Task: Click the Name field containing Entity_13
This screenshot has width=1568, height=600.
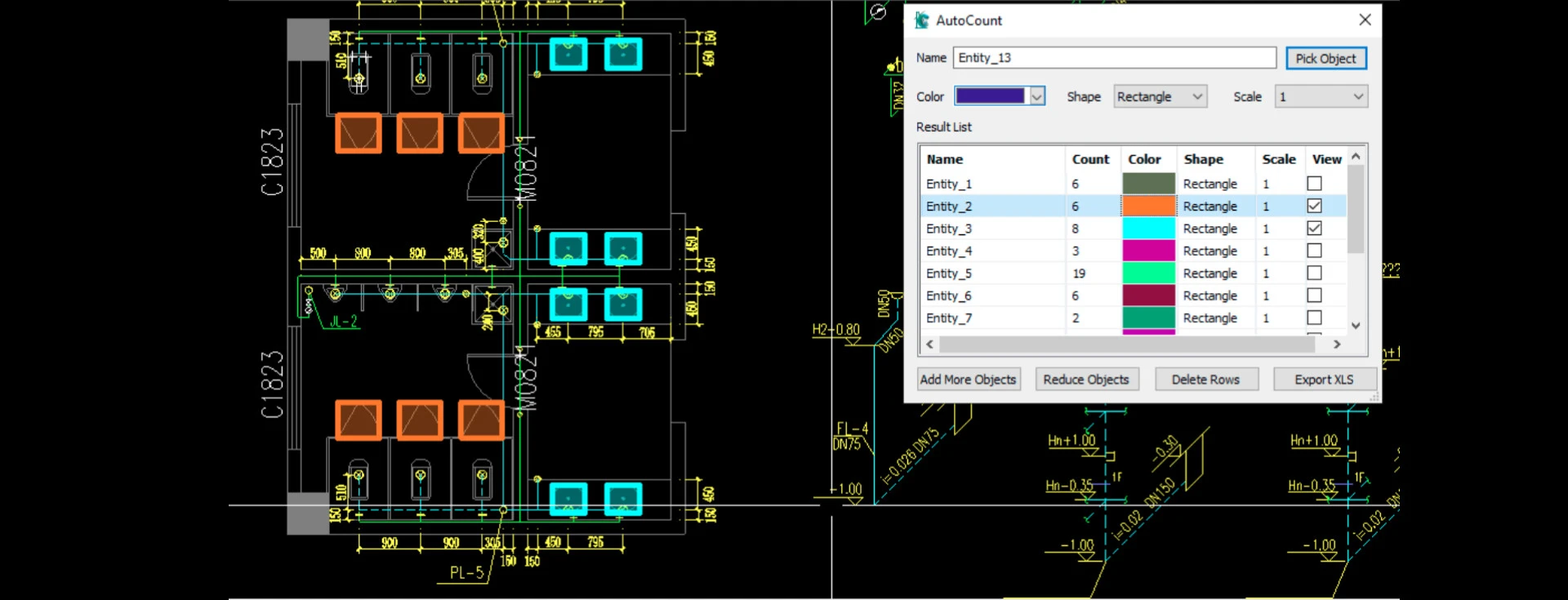Action: [x=1114, y=58]
